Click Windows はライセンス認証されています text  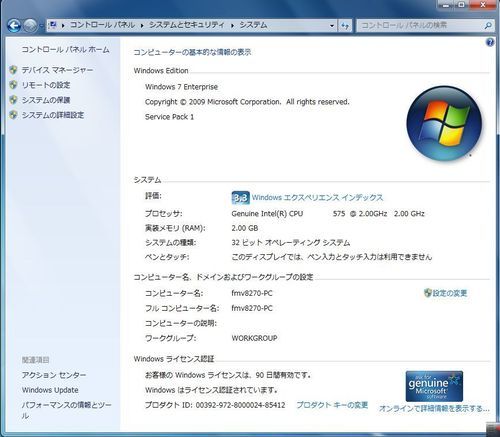pyautogui.click(x=211, y=390)
